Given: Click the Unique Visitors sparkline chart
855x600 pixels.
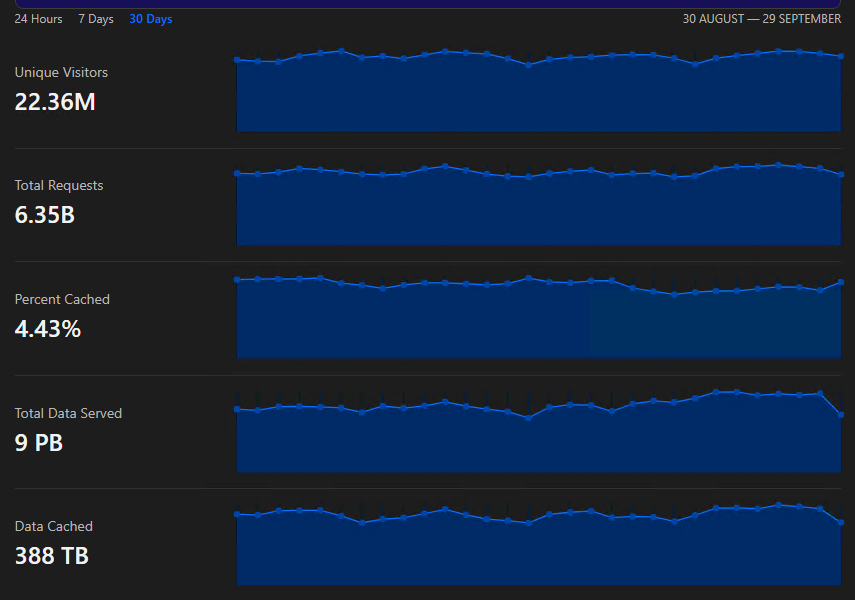Looking at the screenshot, I should 539,91.
